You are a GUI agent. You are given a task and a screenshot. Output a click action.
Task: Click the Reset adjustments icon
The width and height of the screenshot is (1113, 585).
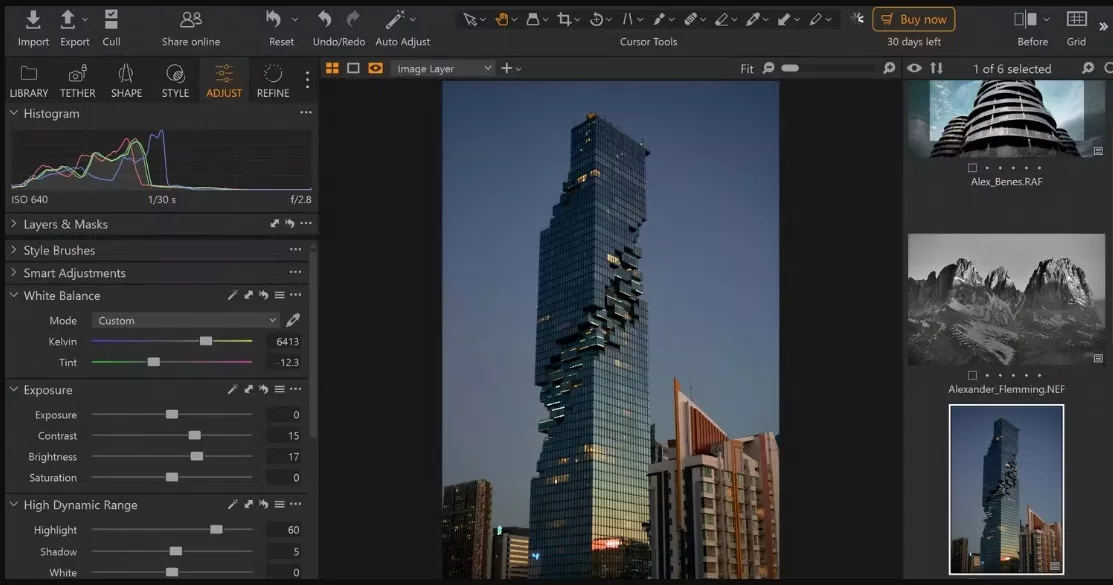[x=274, y=20]
